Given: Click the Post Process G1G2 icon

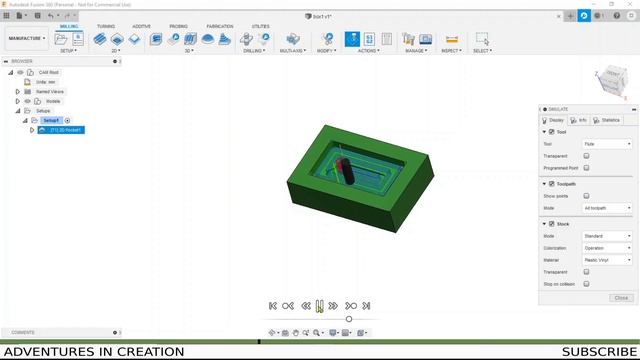Looking at the screenshot, I should [369, 39].
